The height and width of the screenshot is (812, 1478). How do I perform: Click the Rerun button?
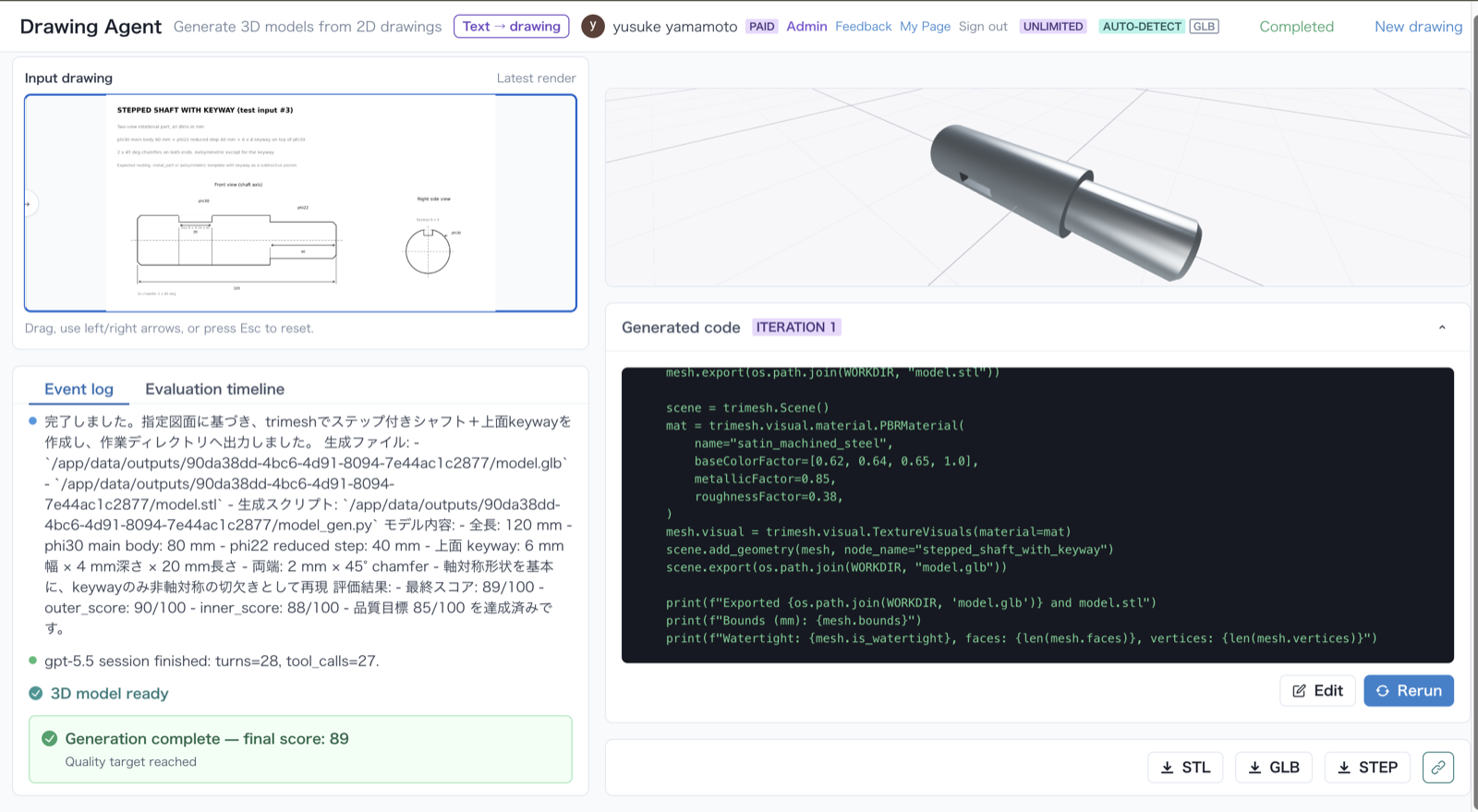(x=1409, y=690)
